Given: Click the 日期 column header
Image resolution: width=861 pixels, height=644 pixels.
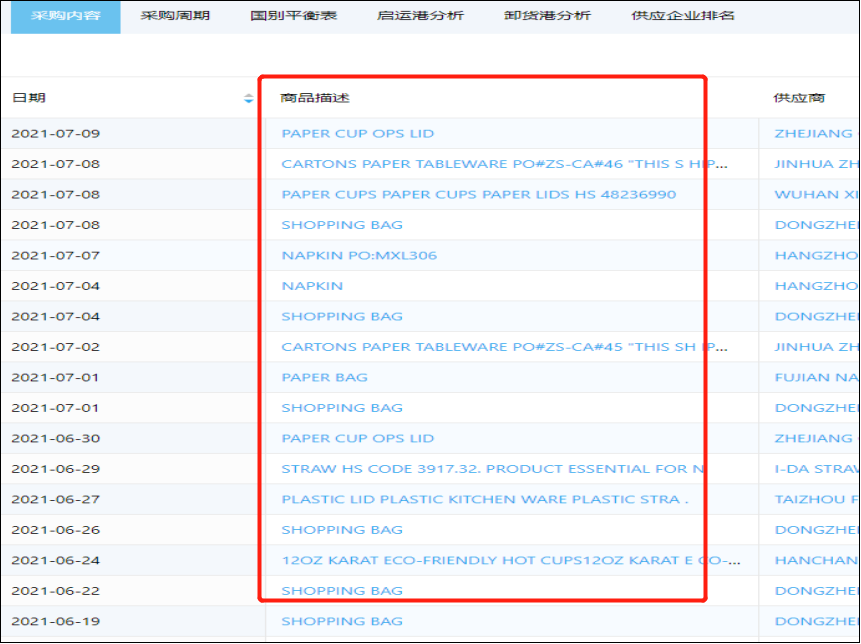Looking at the screenshot, I should click(x=29, y=98).
